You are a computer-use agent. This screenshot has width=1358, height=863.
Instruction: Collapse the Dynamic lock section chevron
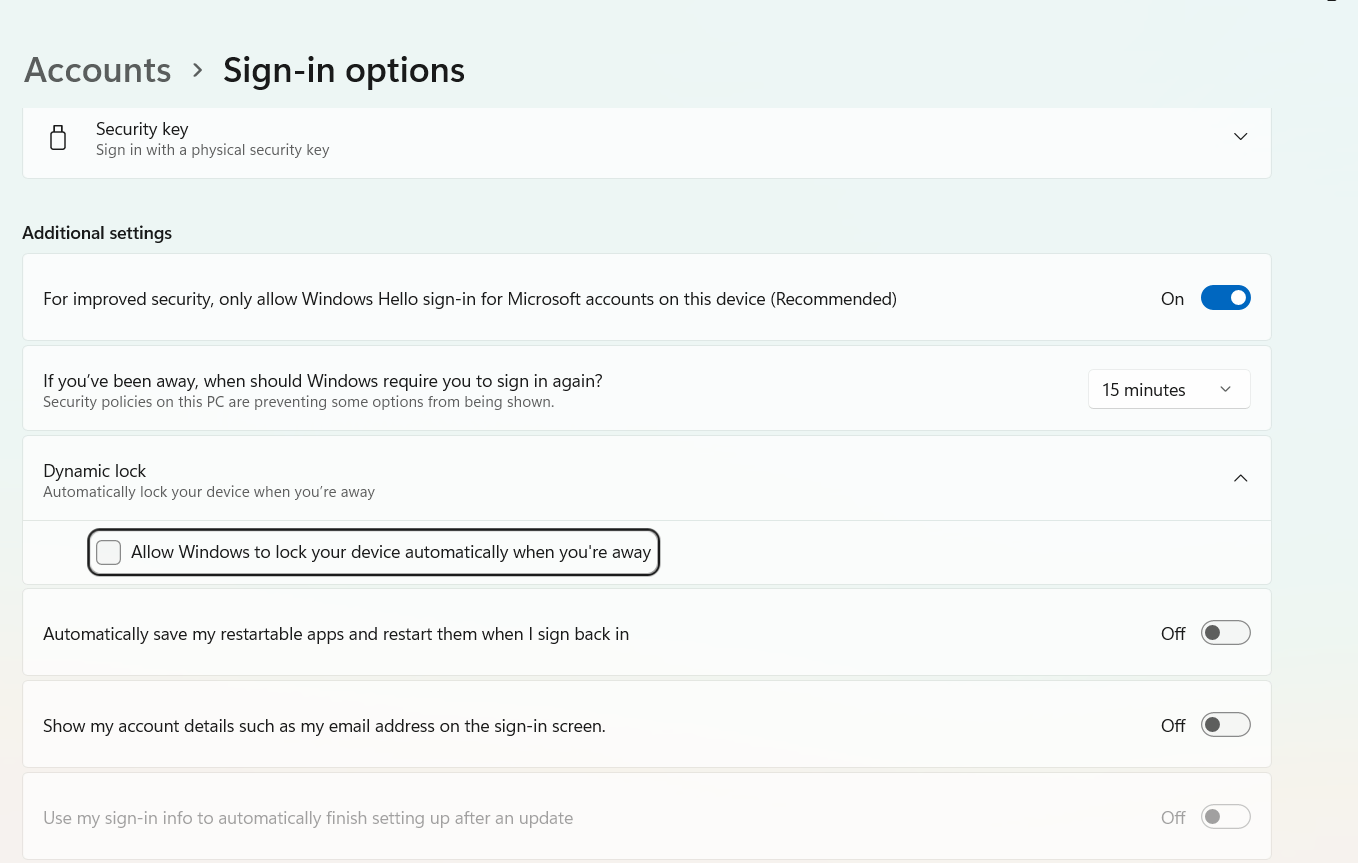click(1240, 478)
